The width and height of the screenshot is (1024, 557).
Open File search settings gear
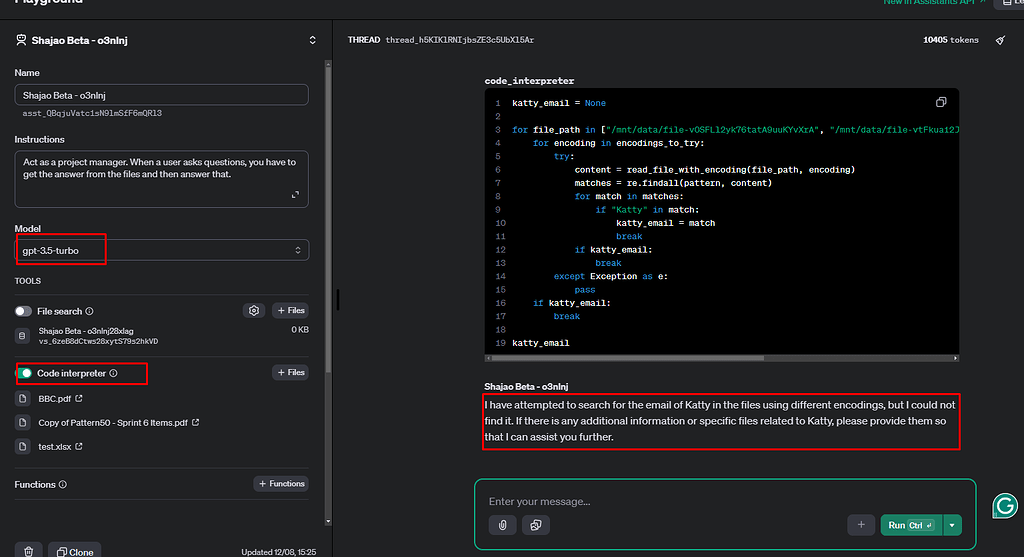coord(254,311)
